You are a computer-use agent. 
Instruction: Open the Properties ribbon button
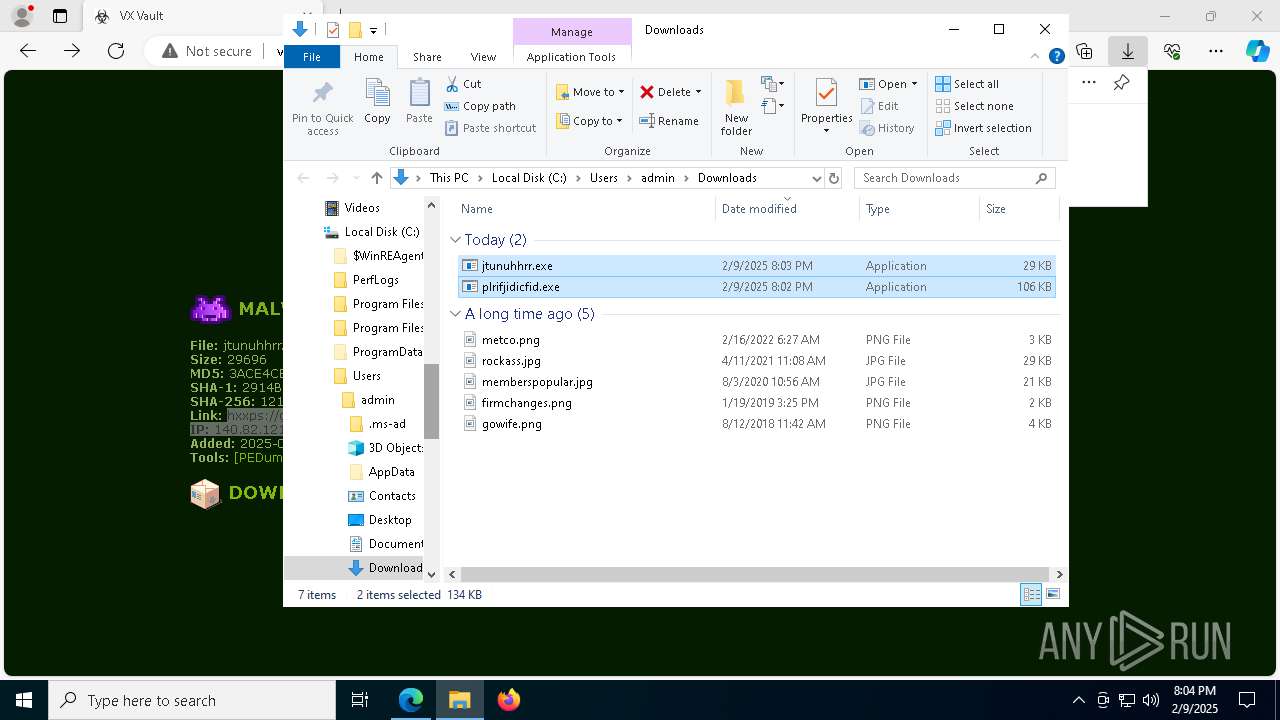click(826, 106)
